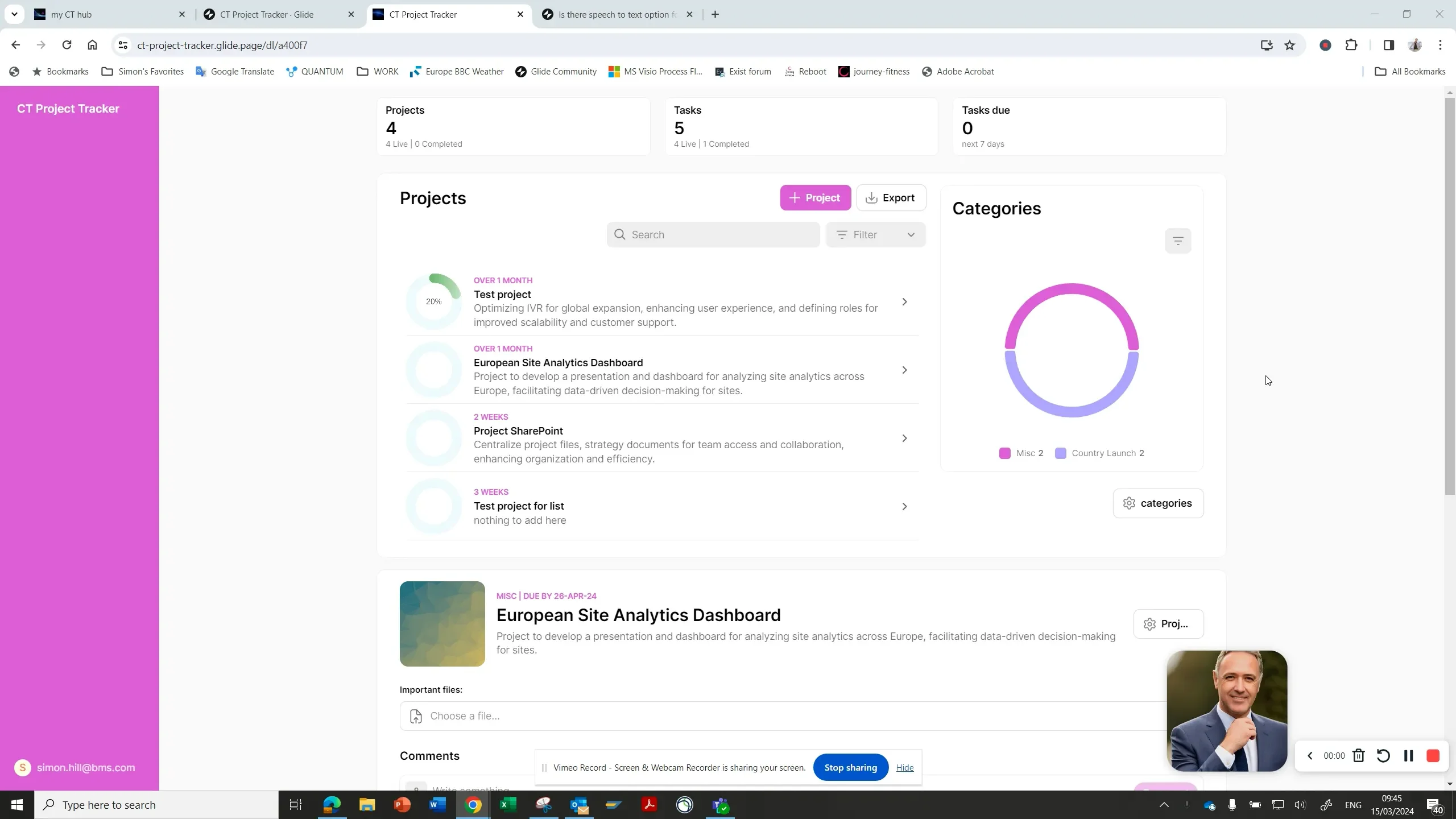The image size is (1456, 819).
Task: Bookmark this page with star icon
Action: tap(1289, 45)
